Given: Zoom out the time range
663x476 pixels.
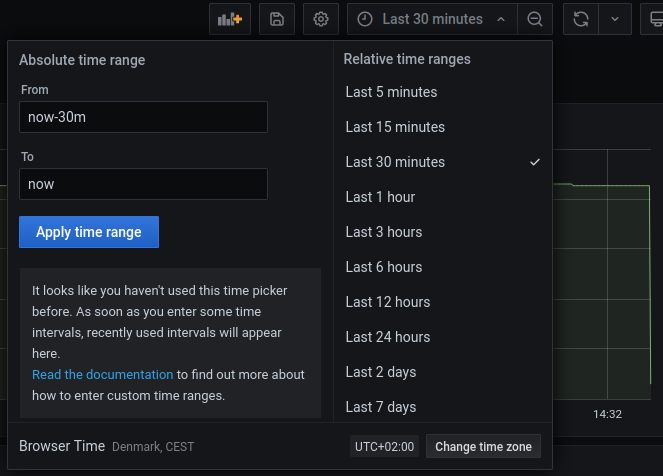Looking at the screenshot, I should tap(535, 19).
